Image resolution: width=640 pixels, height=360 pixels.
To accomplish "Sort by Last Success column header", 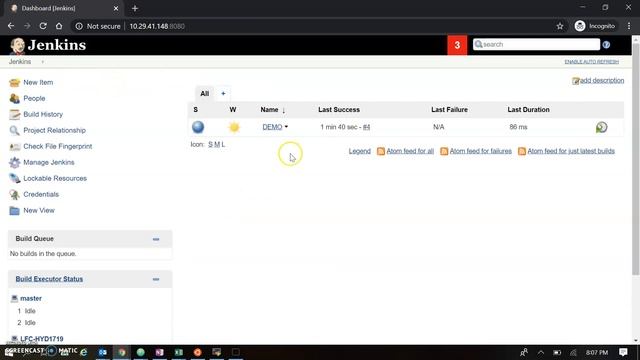I will 339,110.
